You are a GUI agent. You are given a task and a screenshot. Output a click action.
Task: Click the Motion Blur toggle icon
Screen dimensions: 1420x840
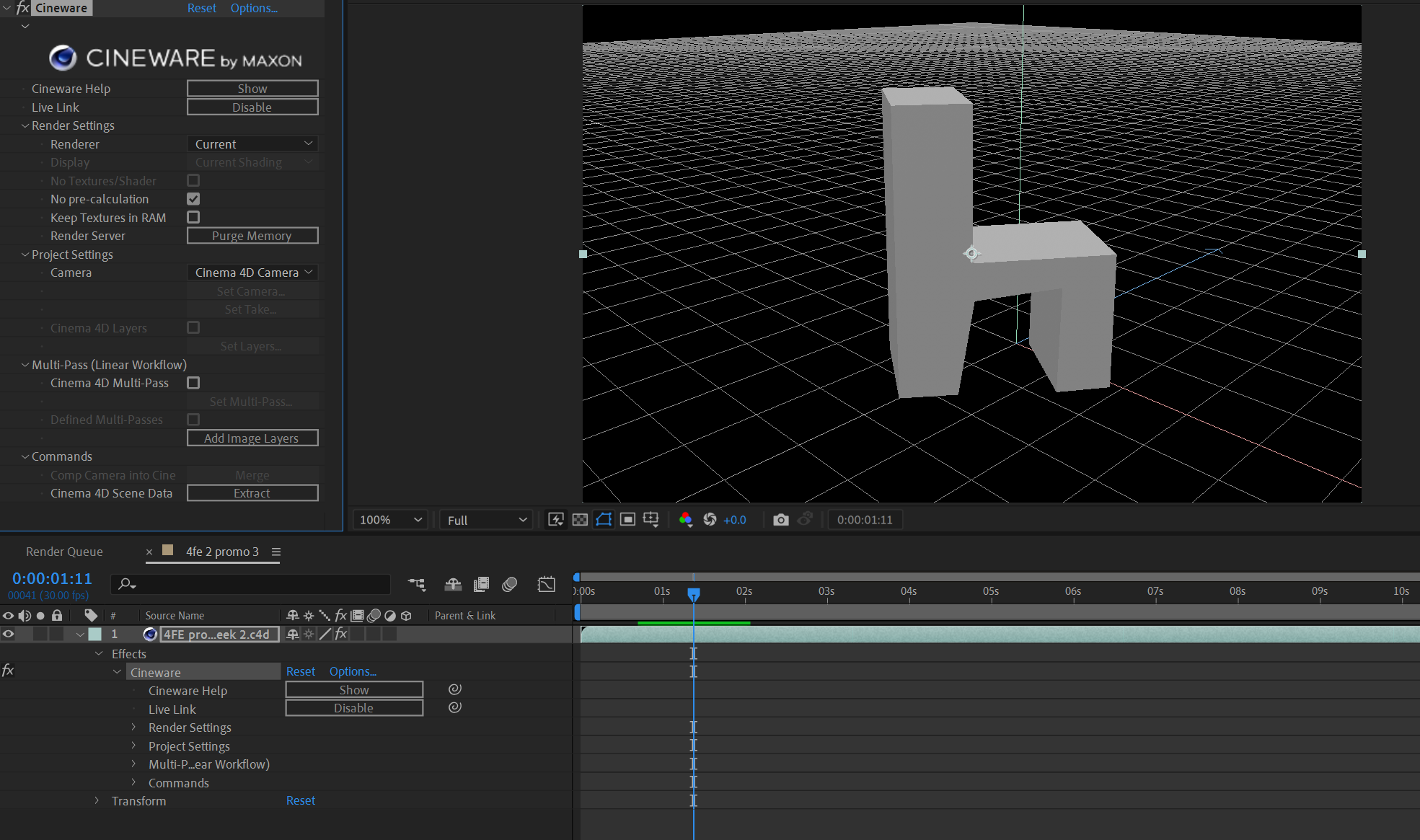[x=510, y=585]
